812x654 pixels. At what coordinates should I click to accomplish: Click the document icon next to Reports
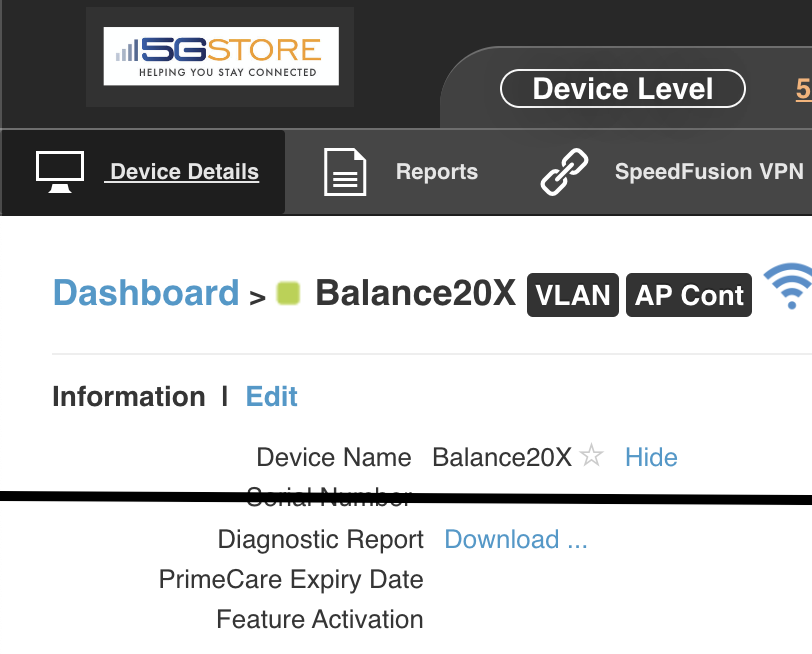click(x=345, y=172)
